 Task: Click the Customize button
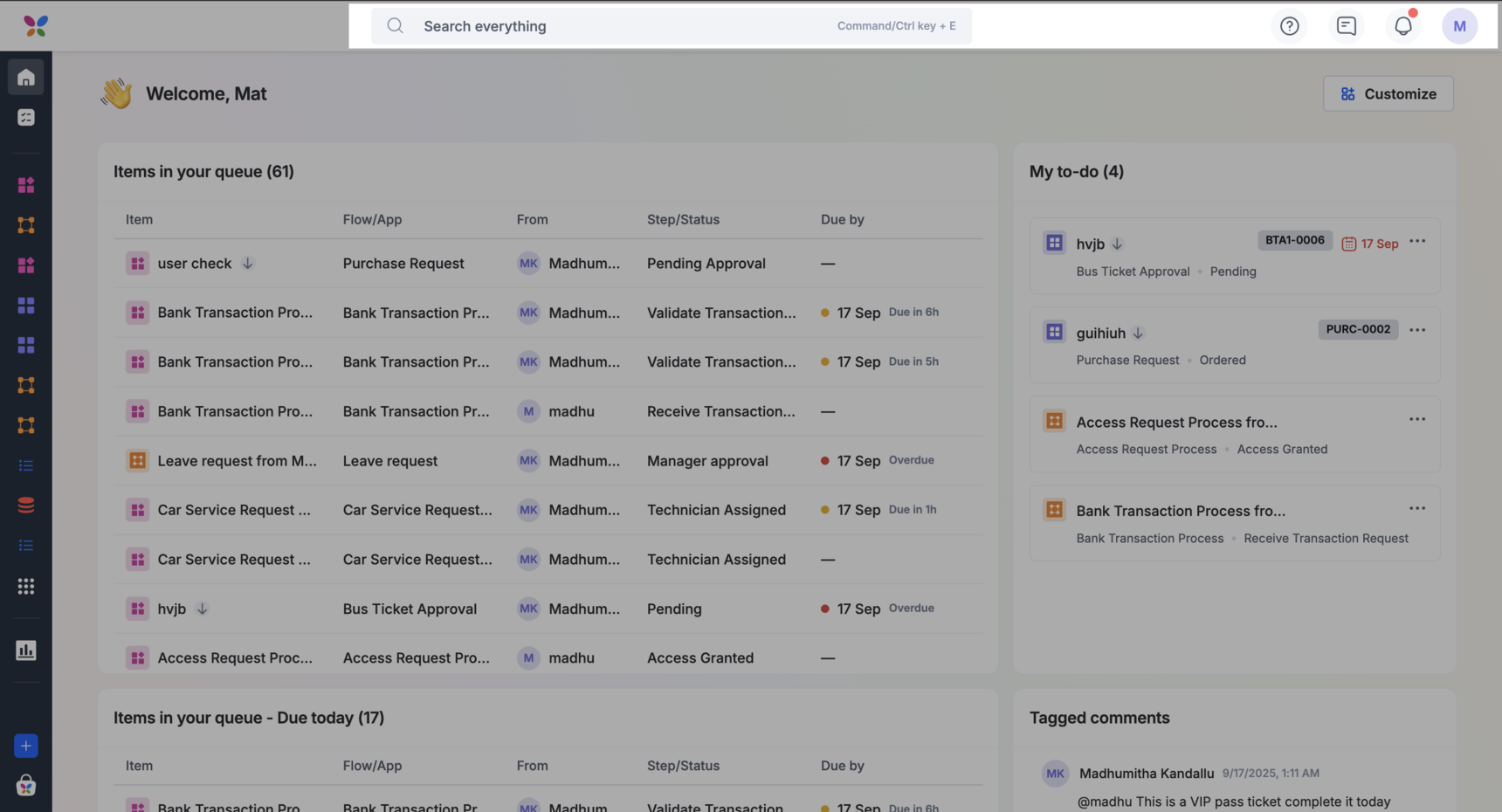pos(1388,94)
